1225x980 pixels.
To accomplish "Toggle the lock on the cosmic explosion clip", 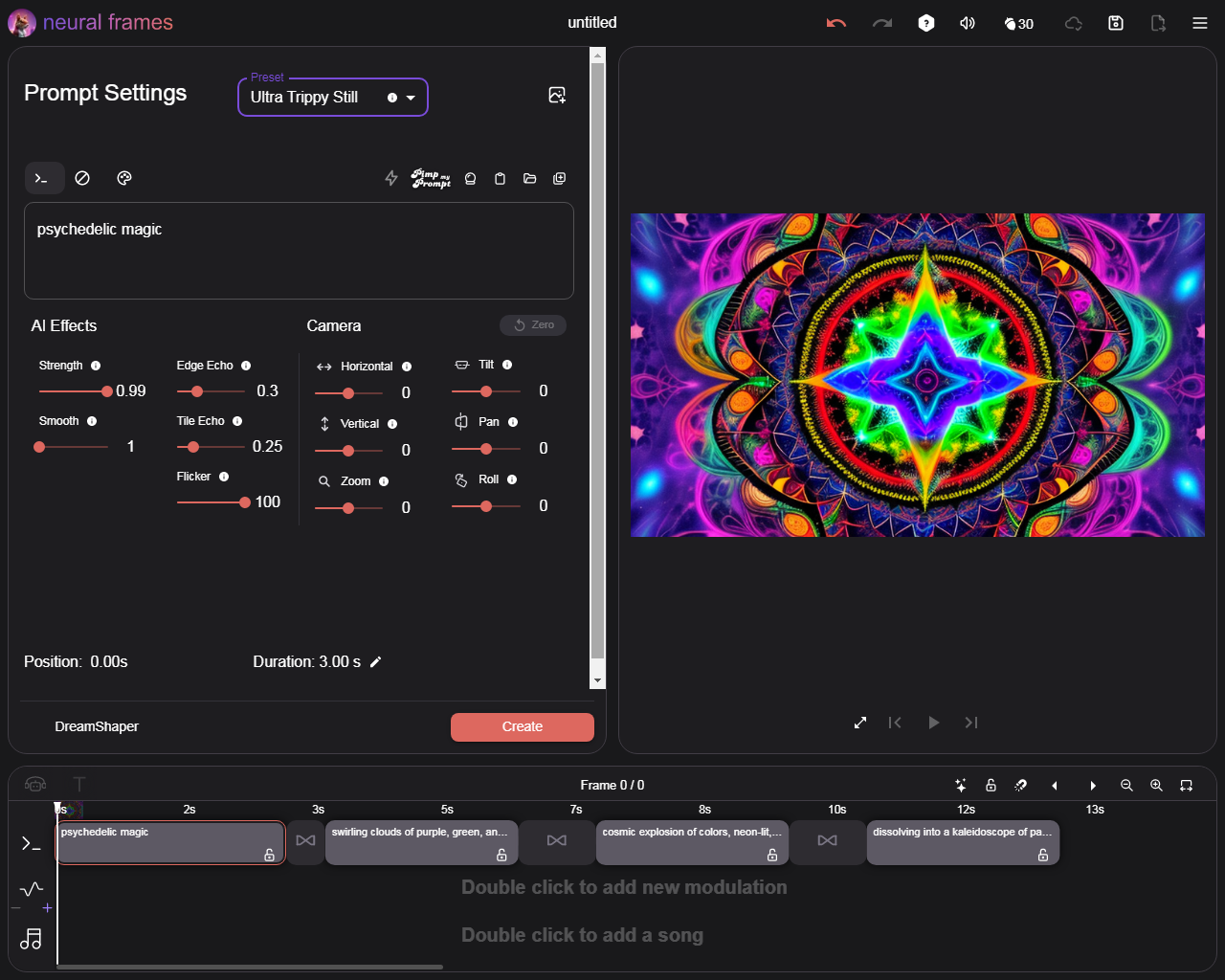I will [x=772, y=855].
